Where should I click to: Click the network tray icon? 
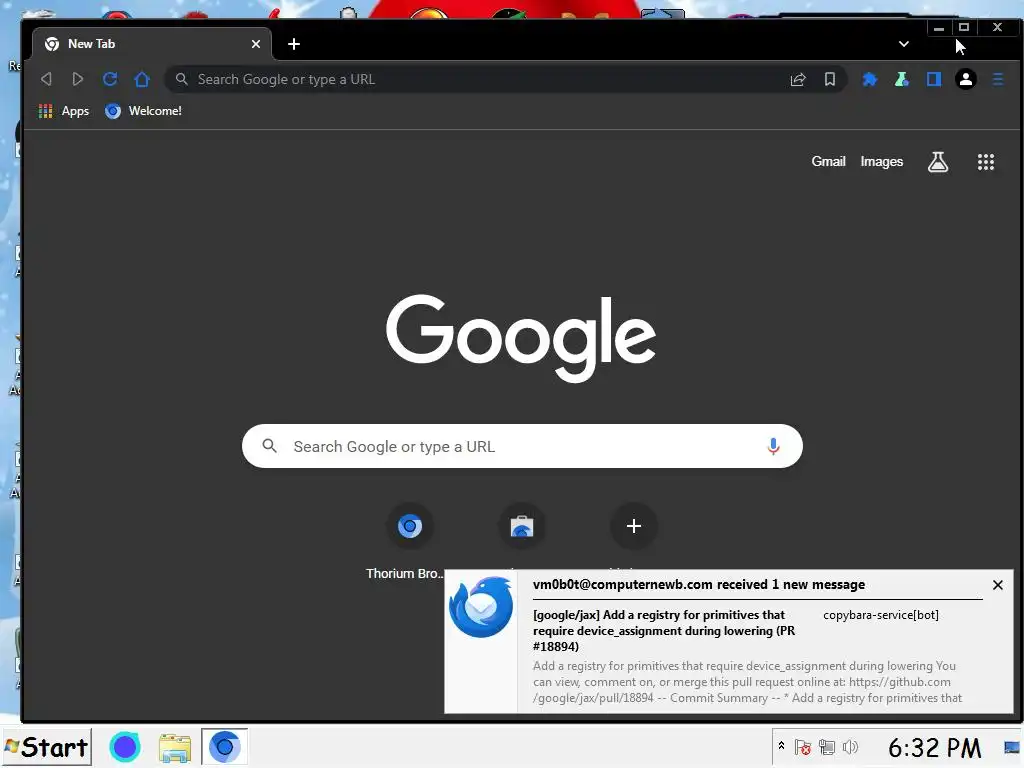click(827, 747)
